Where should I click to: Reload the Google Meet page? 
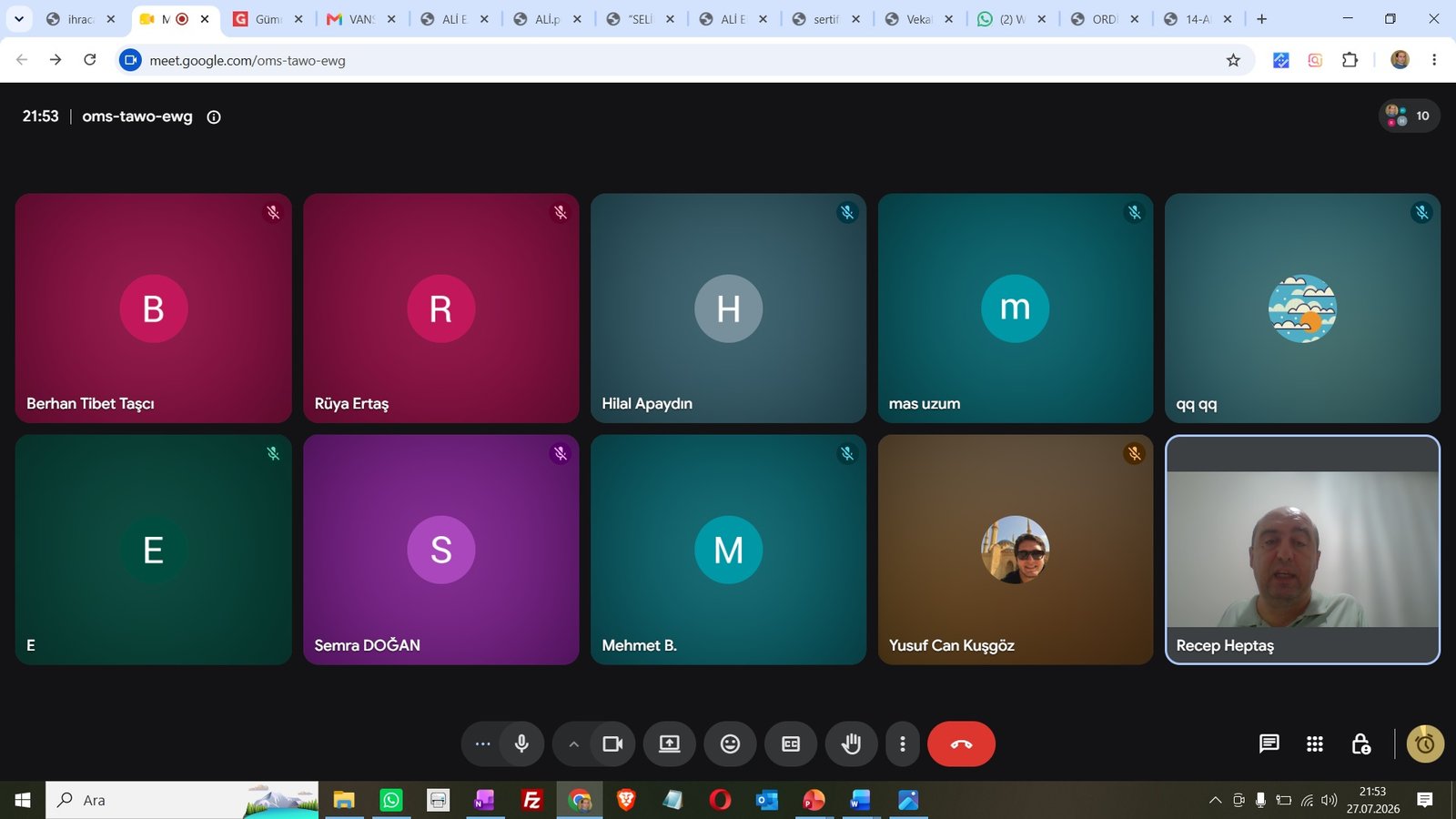coord(89,60)
